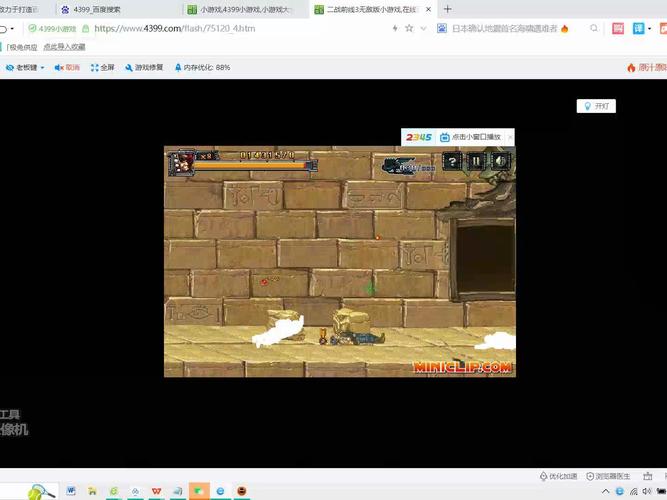Open the green 360 browser taskbar icon
The height and width of the screenshot is (500, 667).
click(114, 491)
